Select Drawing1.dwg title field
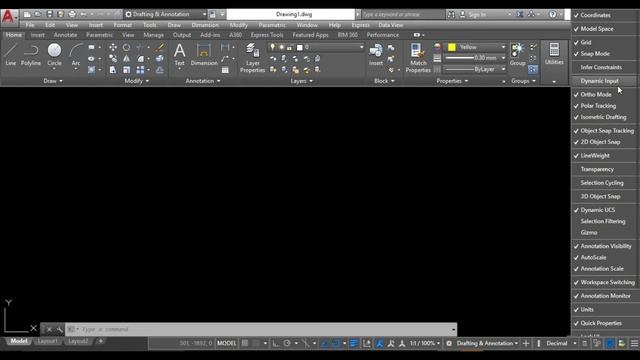 coord(291,14)
